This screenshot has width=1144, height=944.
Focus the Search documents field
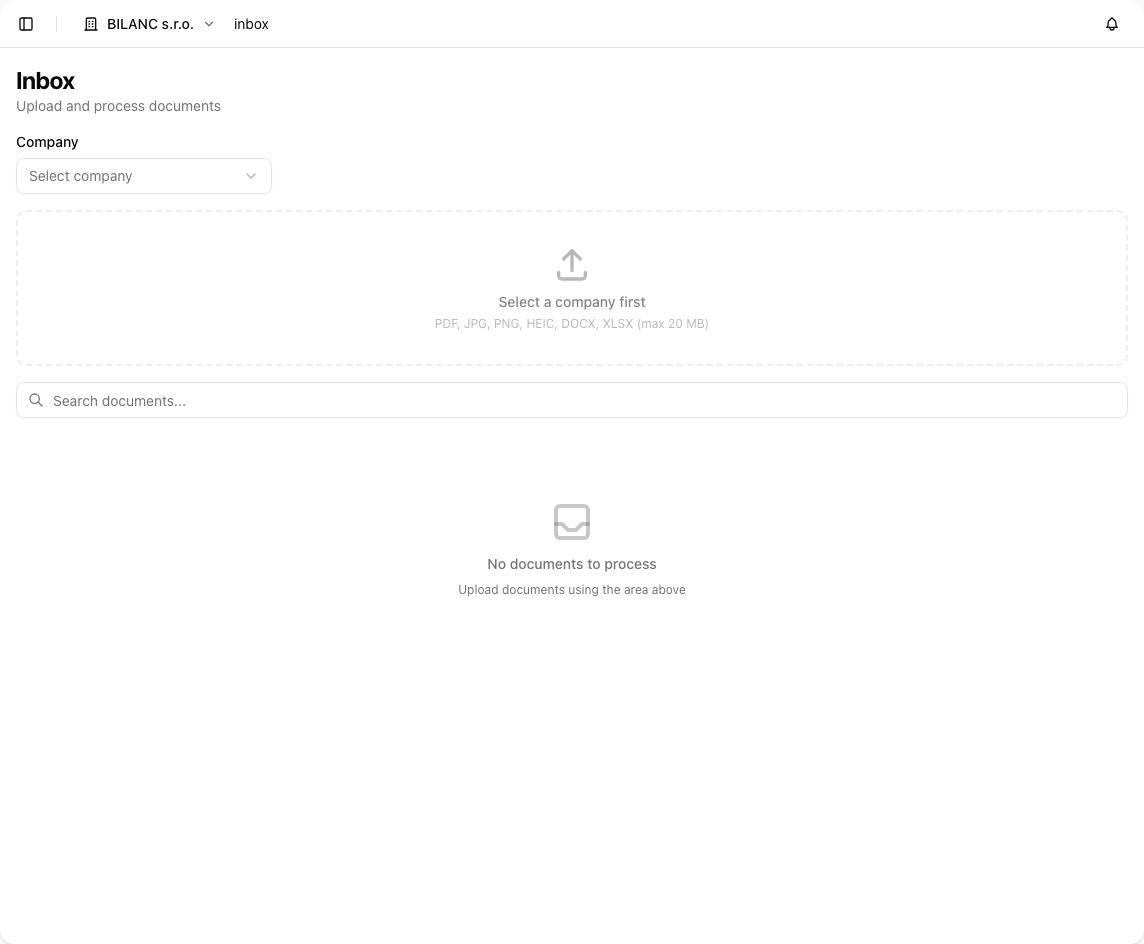572,401
